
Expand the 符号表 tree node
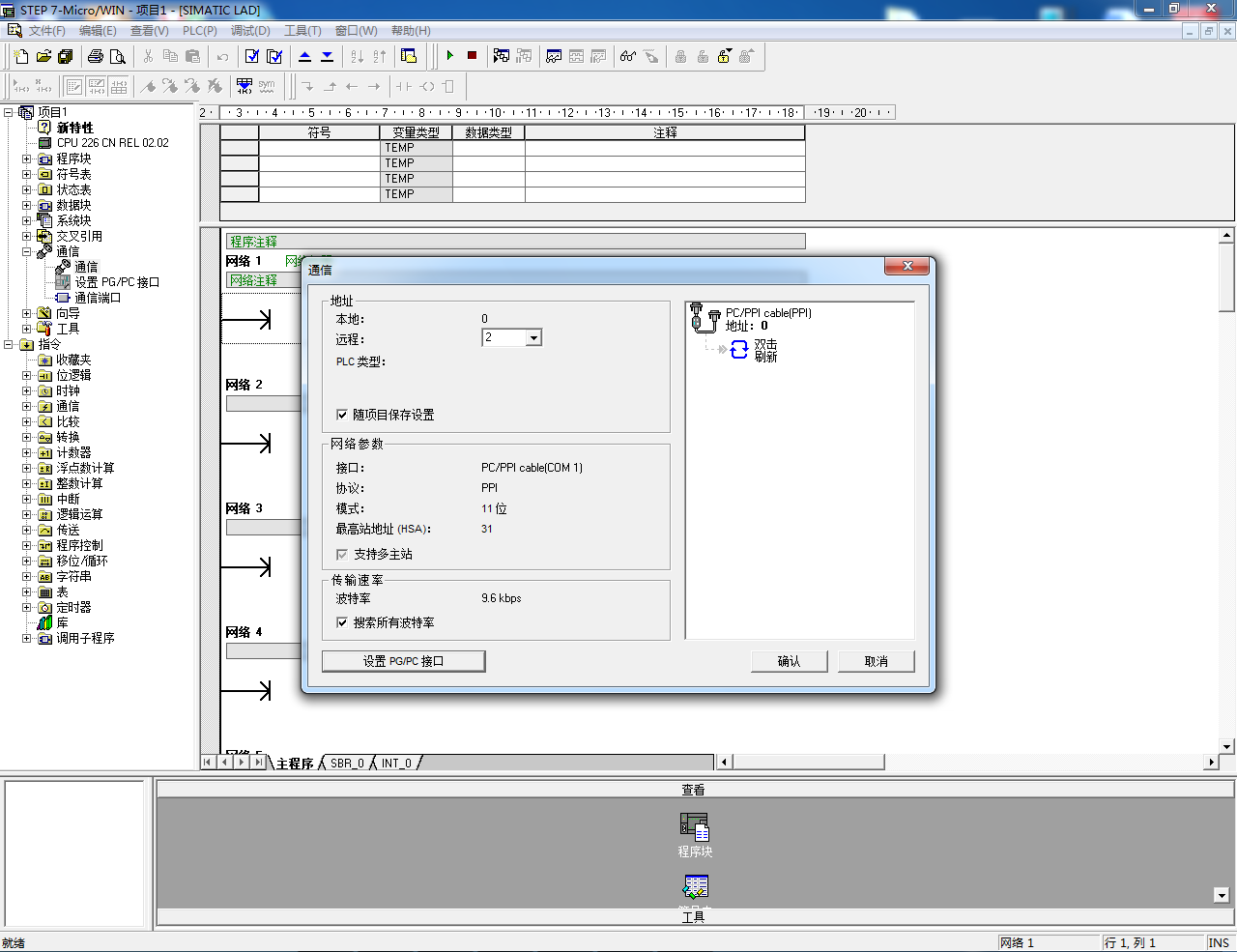27,174
